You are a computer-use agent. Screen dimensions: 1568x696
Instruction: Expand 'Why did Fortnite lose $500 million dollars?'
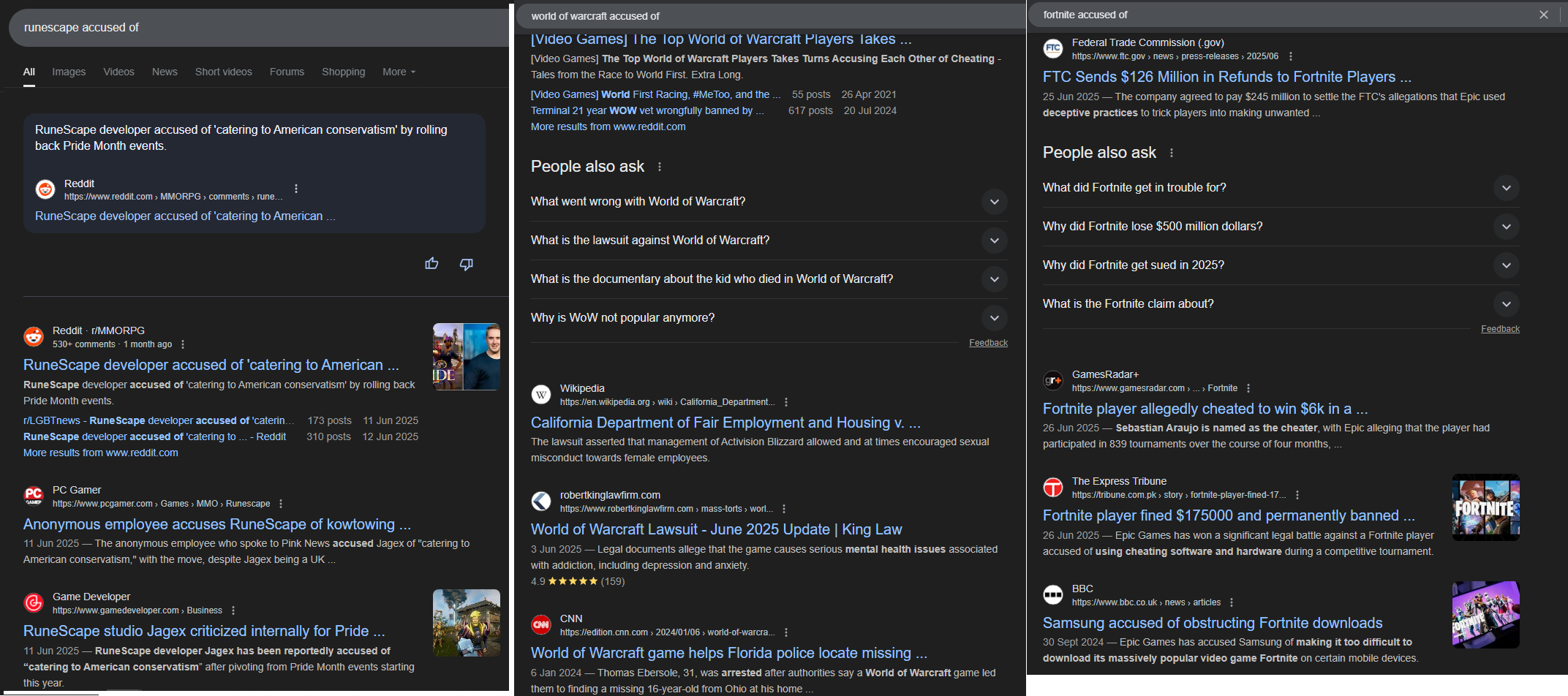tap(1281, 227)
